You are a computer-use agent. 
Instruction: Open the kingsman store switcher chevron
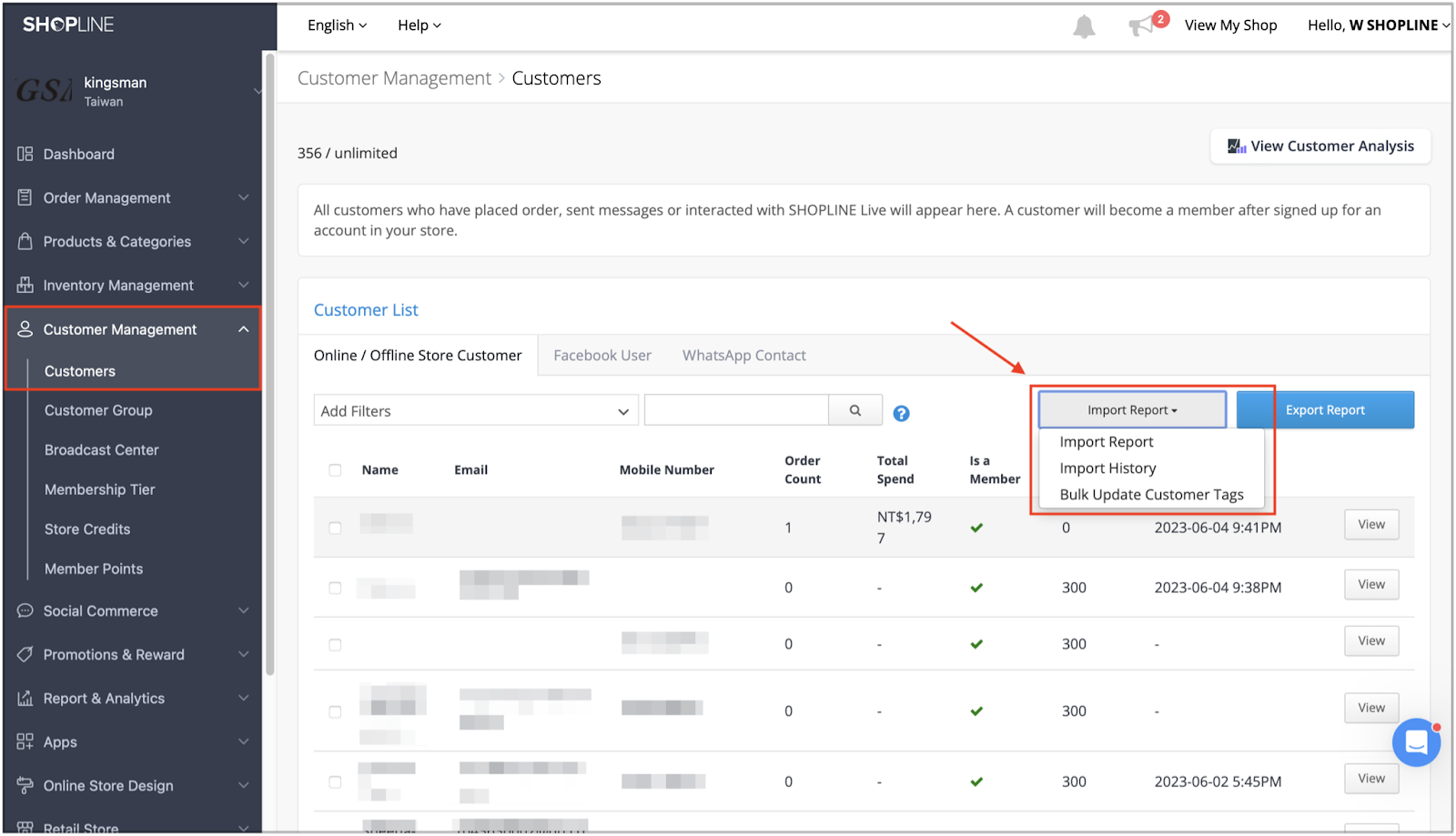[x=257, y=91]
